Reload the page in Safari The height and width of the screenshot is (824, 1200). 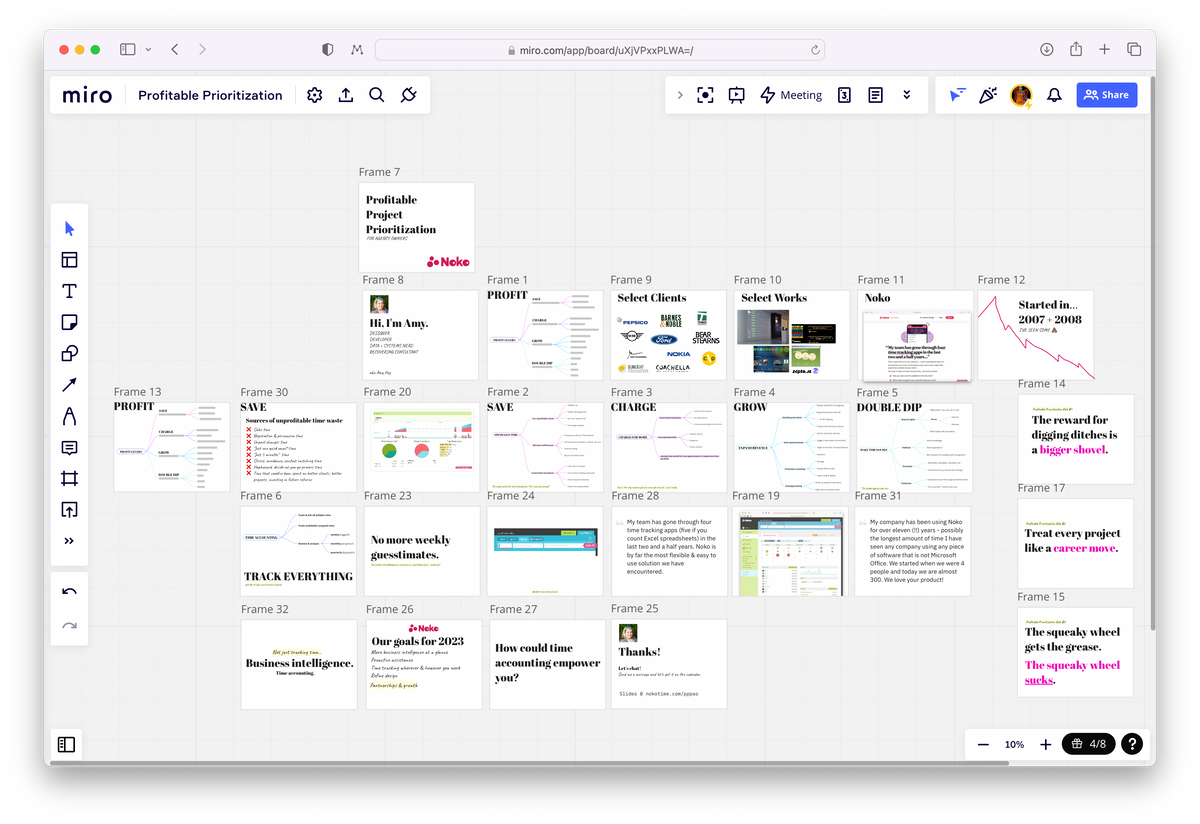tap(816, 49)
